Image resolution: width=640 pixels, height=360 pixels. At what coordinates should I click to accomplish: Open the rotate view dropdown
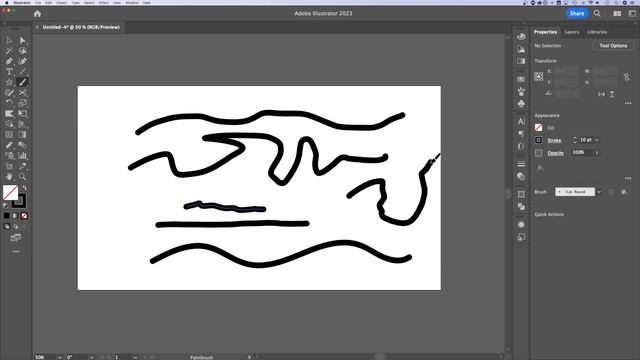92,357
